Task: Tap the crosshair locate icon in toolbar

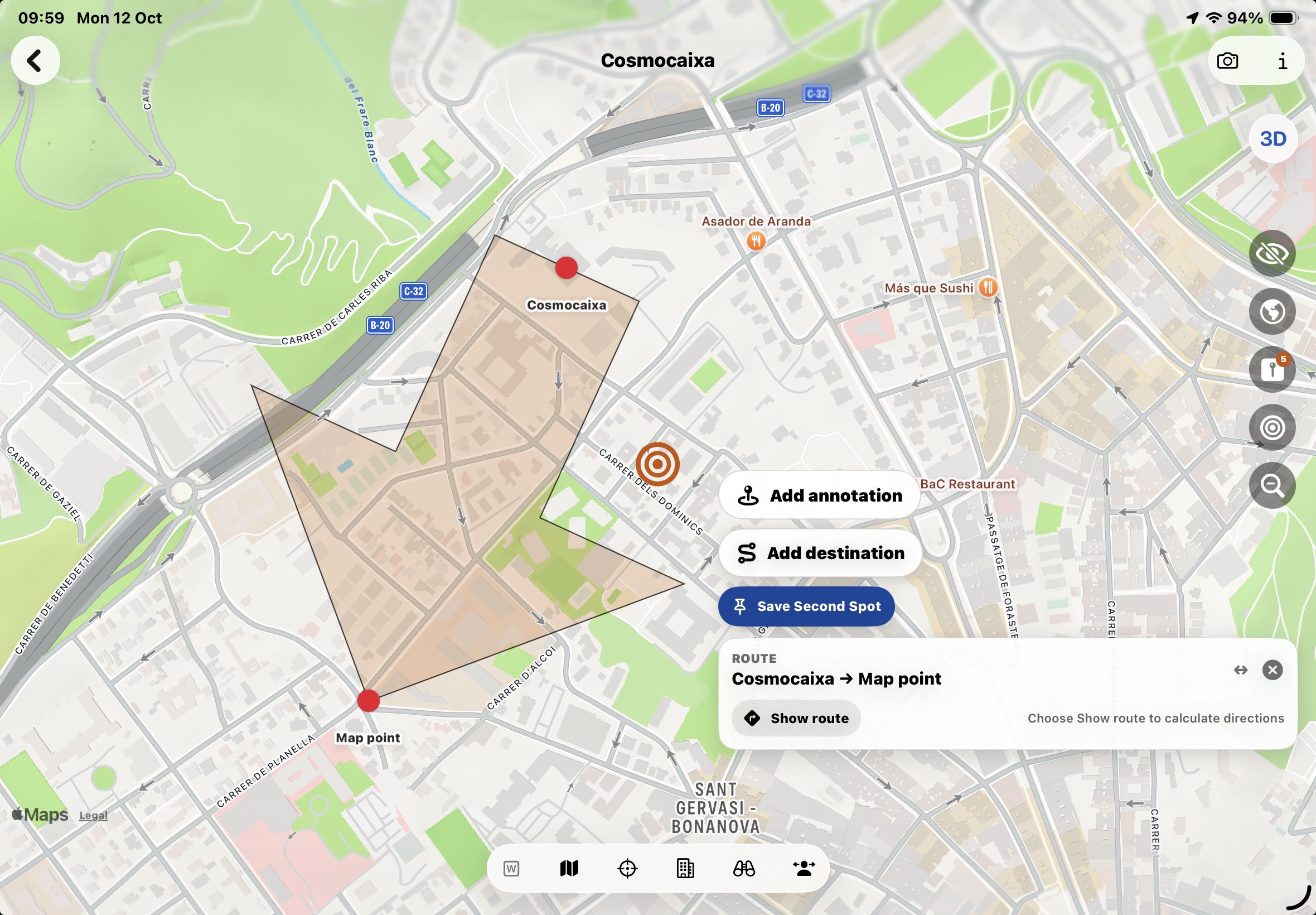Action: [627, 869]
